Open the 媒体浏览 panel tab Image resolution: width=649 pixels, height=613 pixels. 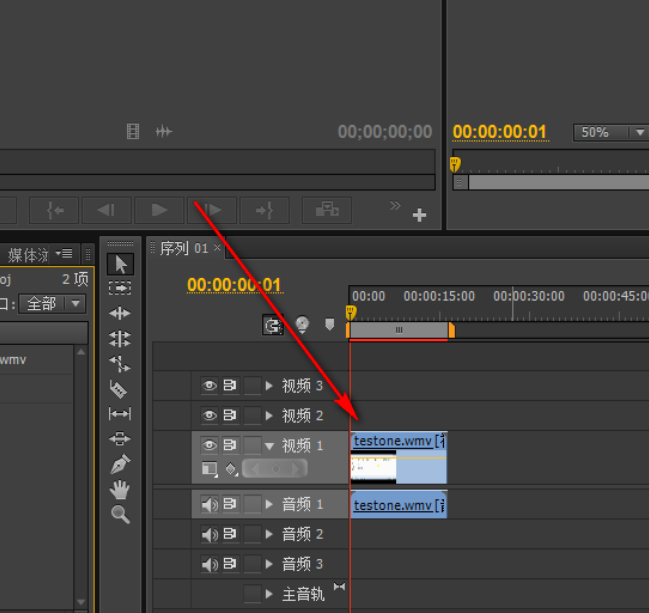(x=29, y=254)
